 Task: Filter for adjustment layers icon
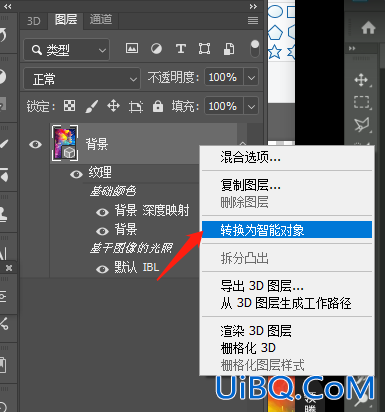[156, 49]
